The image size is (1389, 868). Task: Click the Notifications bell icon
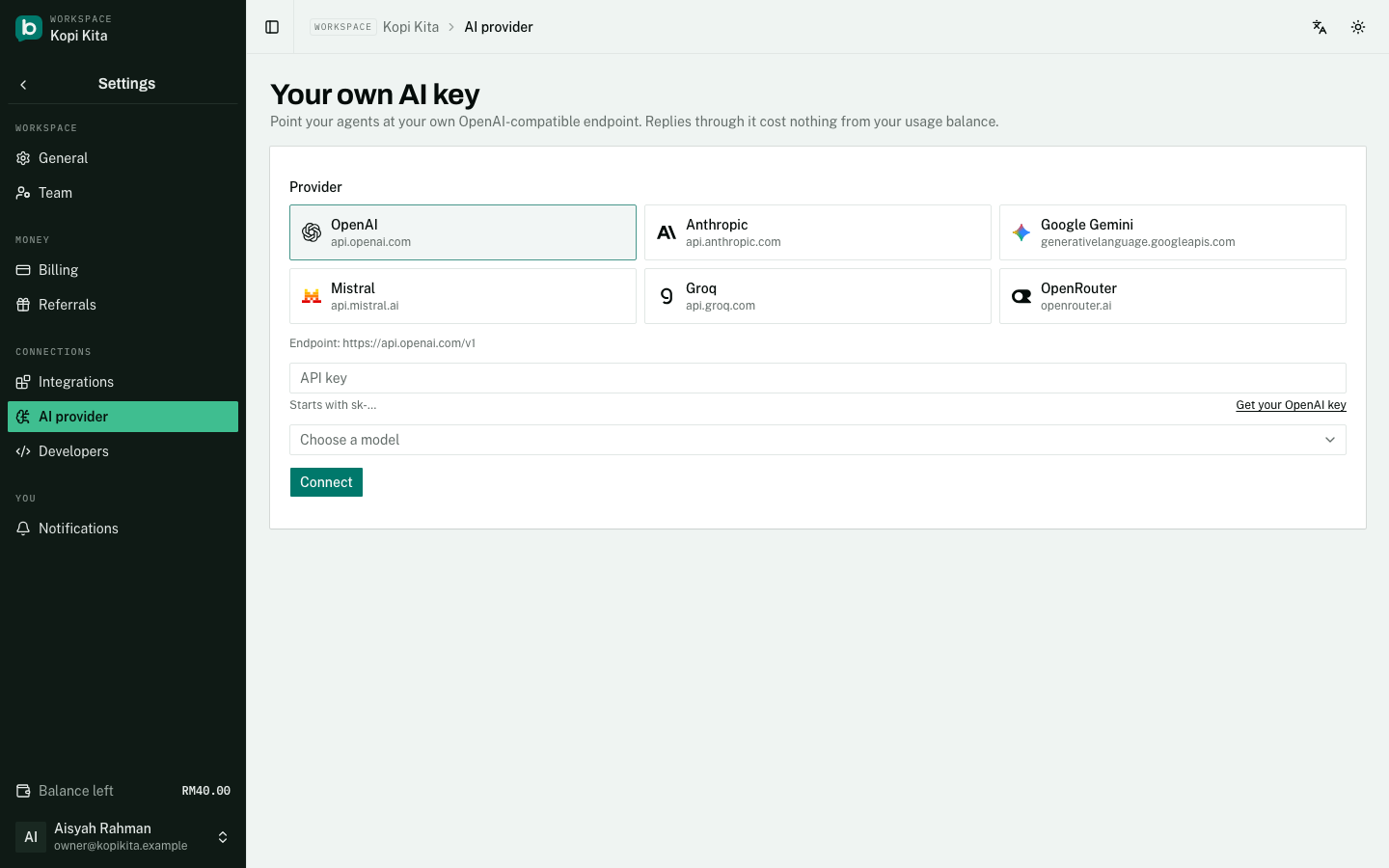click(23, 529)
